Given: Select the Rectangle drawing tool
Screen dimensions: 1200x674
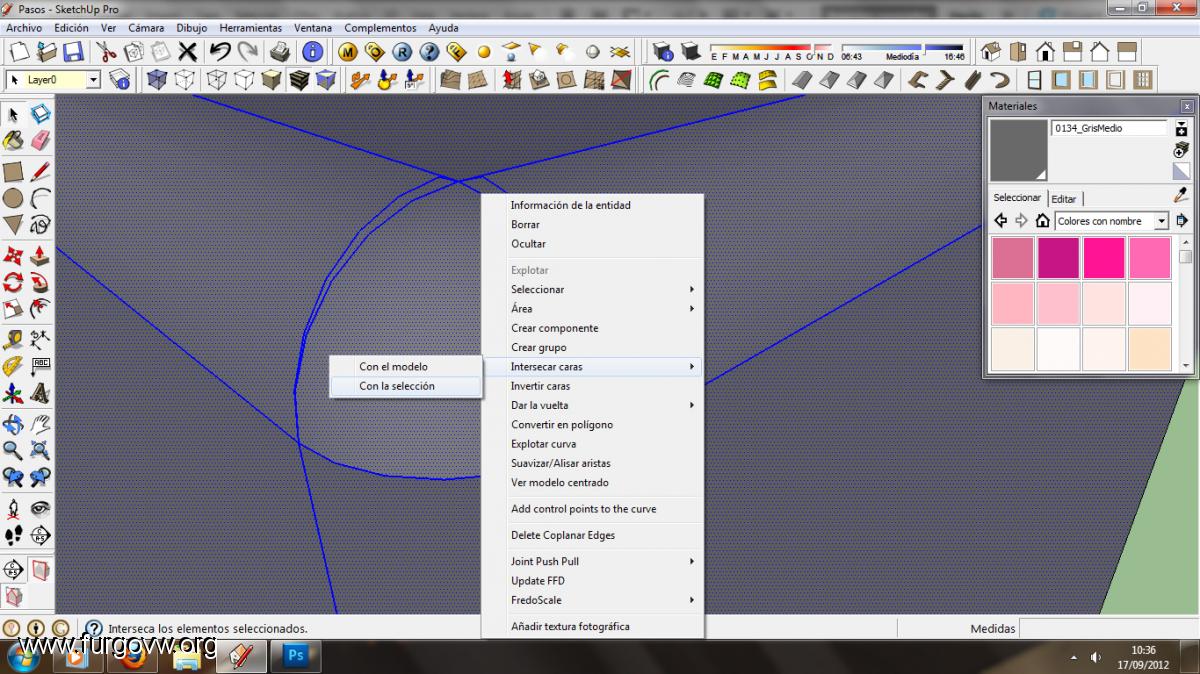Looking at the screenshot, I should click(x=13, y=171).
